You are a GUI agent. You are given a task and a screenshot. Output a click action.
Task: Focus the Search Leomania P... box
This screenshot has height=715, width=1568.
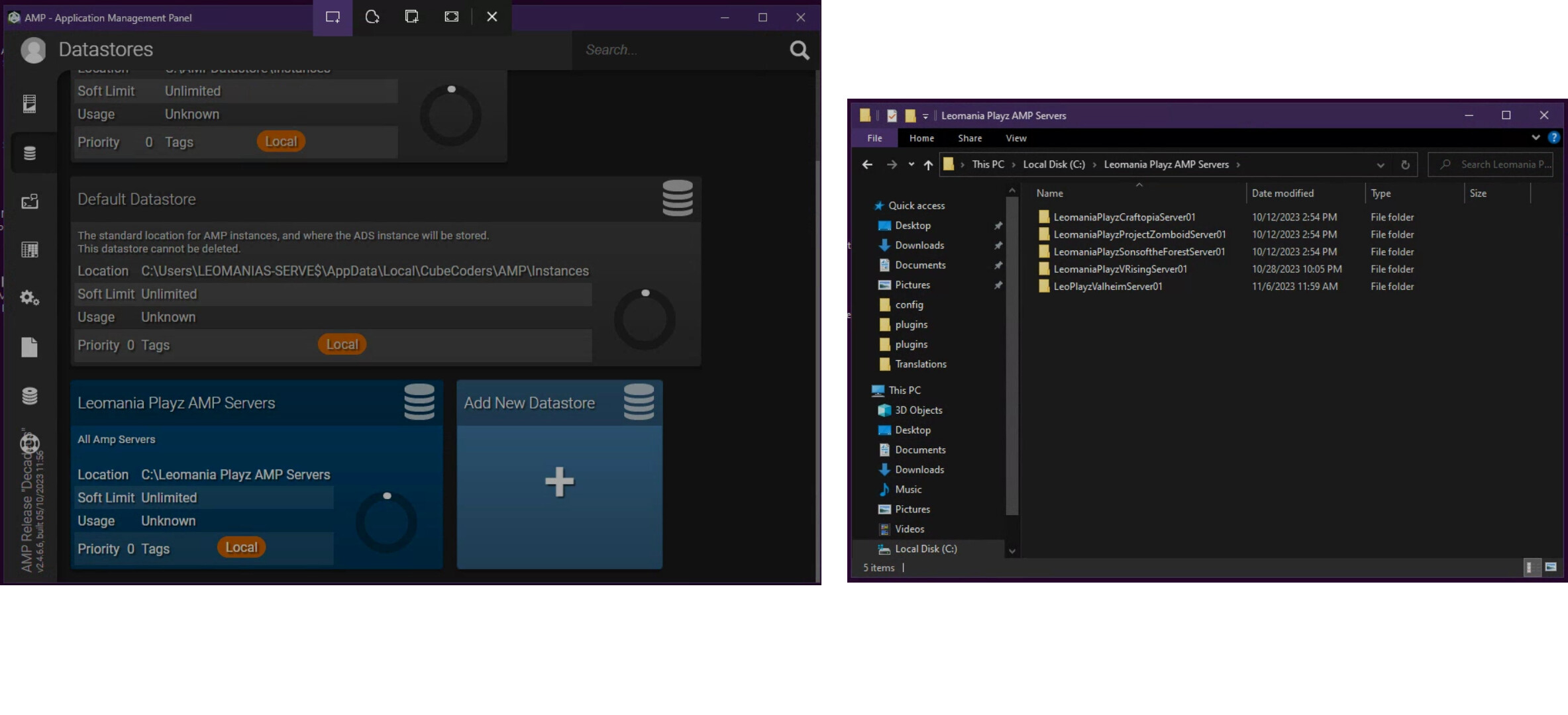point(1490,165)
